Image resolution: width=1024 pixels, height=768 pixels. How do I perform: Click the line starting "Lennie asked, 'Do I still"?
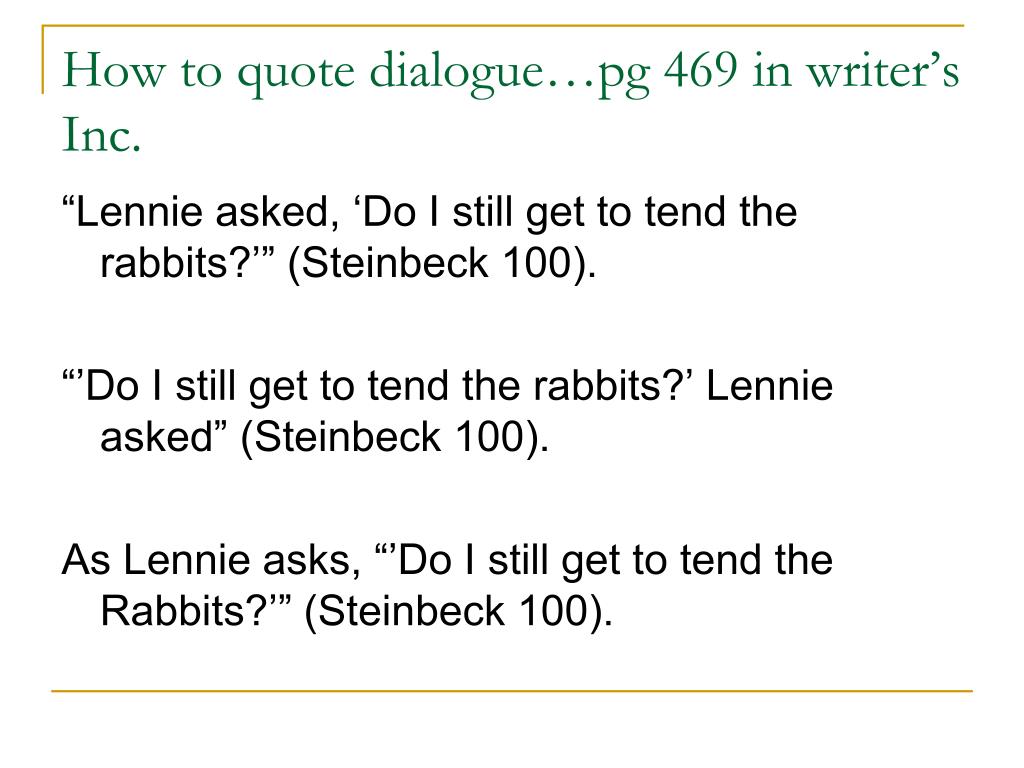[x=429, y=212]
